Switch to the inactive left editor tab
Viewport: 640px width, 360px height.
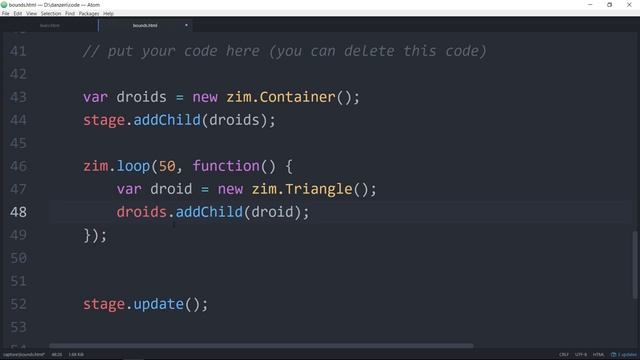click(x=49, y=25)
